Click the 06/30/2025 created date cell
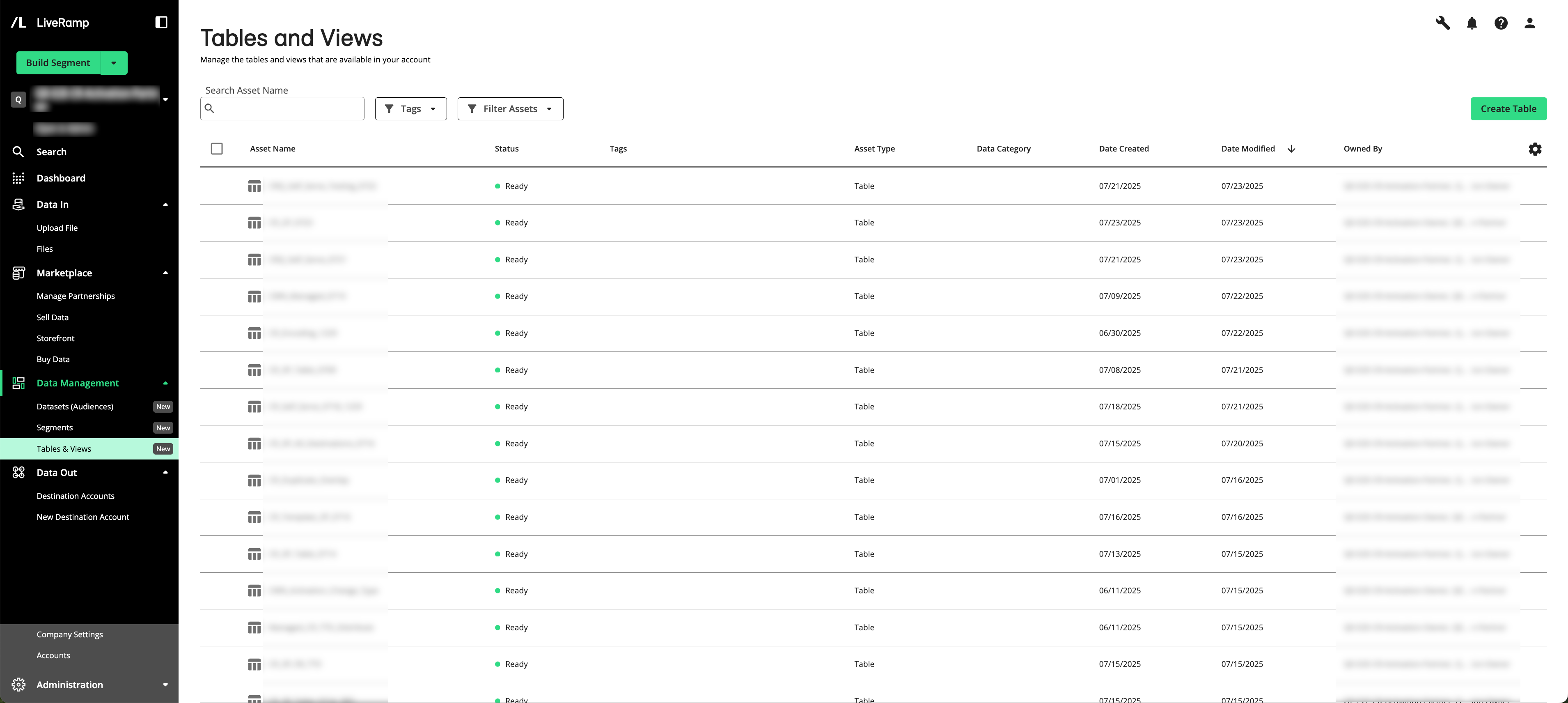 1119,333
